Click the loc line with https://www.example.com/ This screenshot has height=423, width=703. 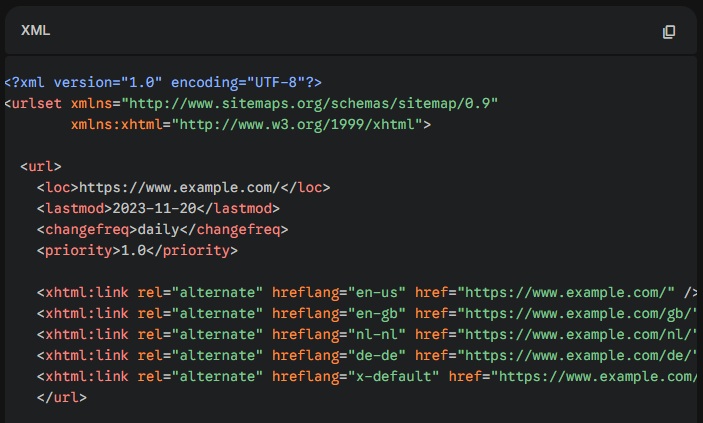coord(183,188)
